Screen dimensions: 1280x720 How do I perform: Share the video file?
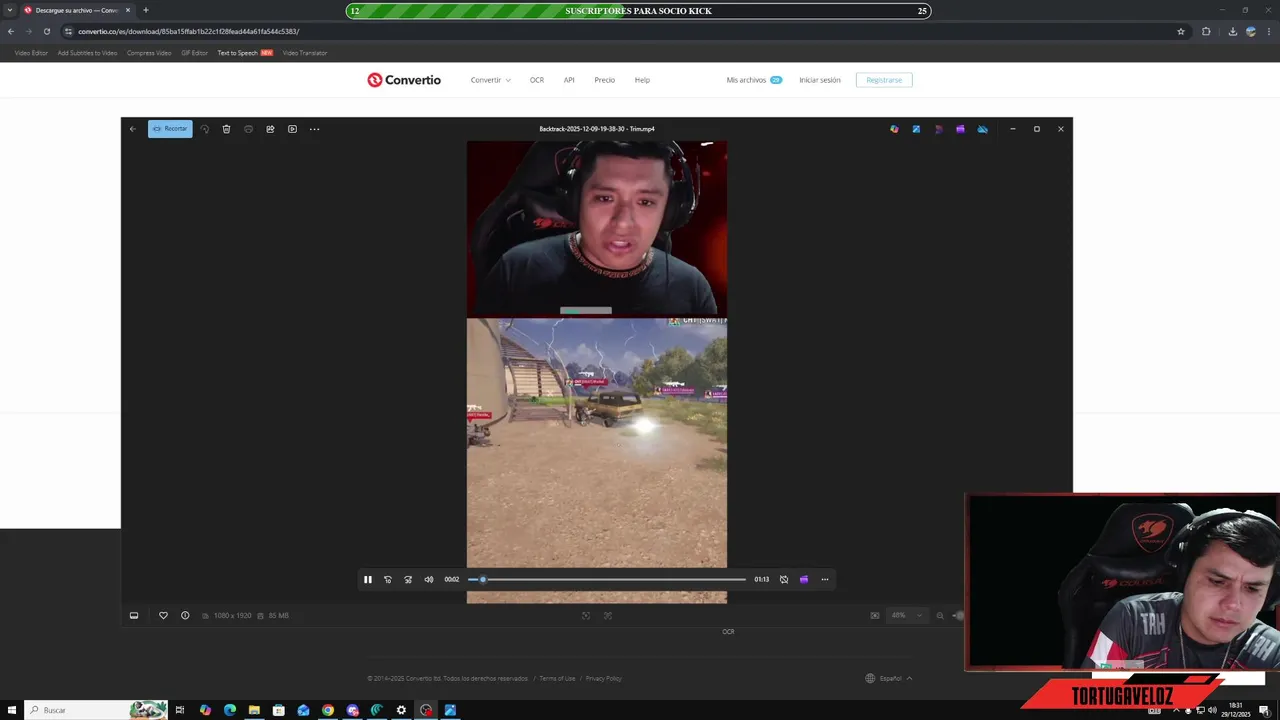click(x=270, y=129)
